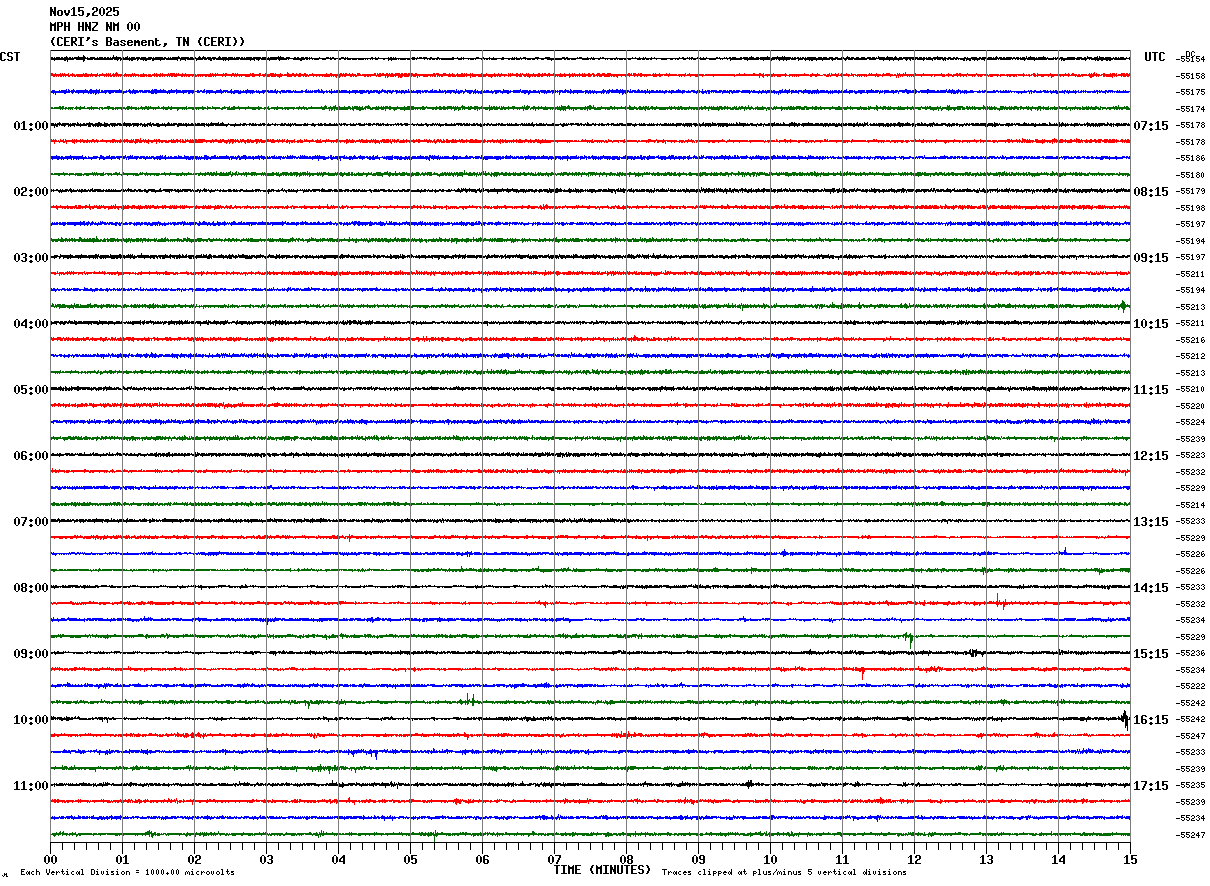1210x886 pixels.
Task: Click the 16:15 UTC time label
Action: [1151, 720]
